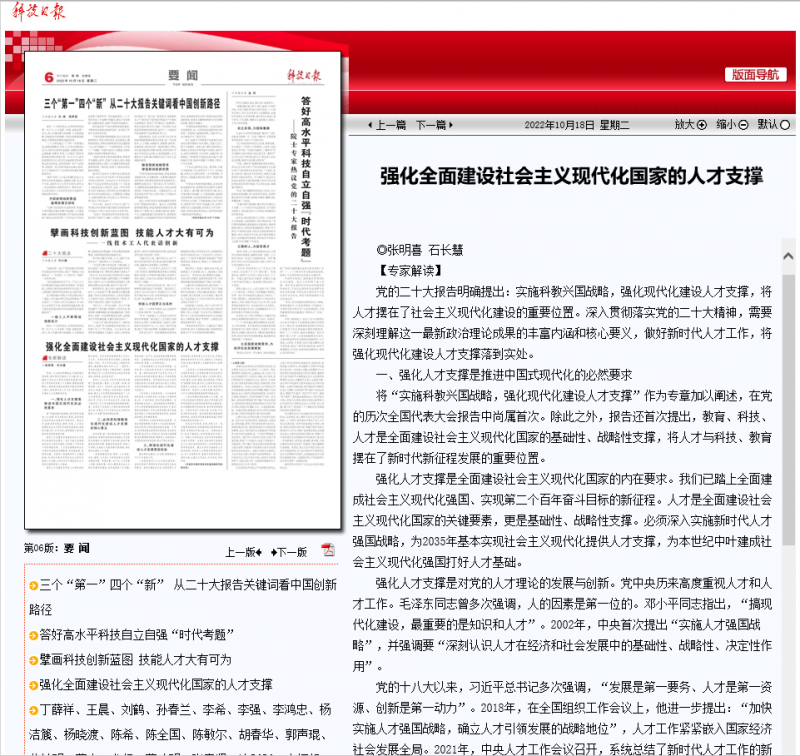Image resolution: width=800 pixels, height=756 pixels.
Task: Open the 版面导航 page navigation
Action: point(755,74)
